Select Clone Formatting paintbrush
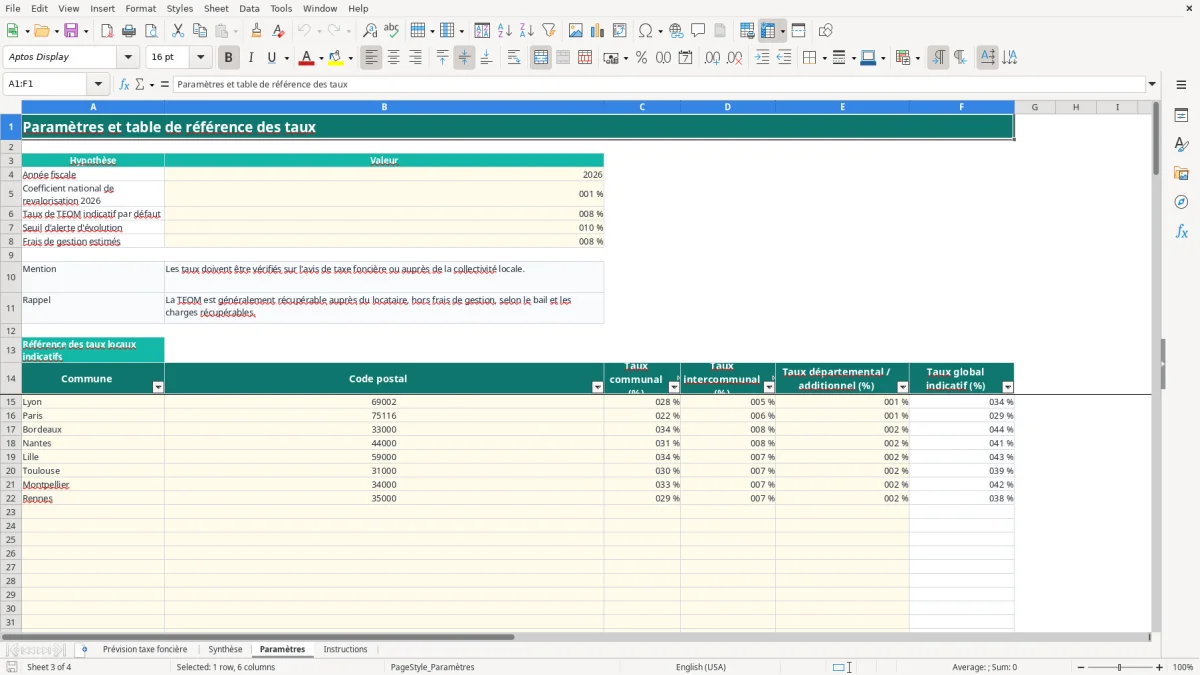 click(256, 31)
